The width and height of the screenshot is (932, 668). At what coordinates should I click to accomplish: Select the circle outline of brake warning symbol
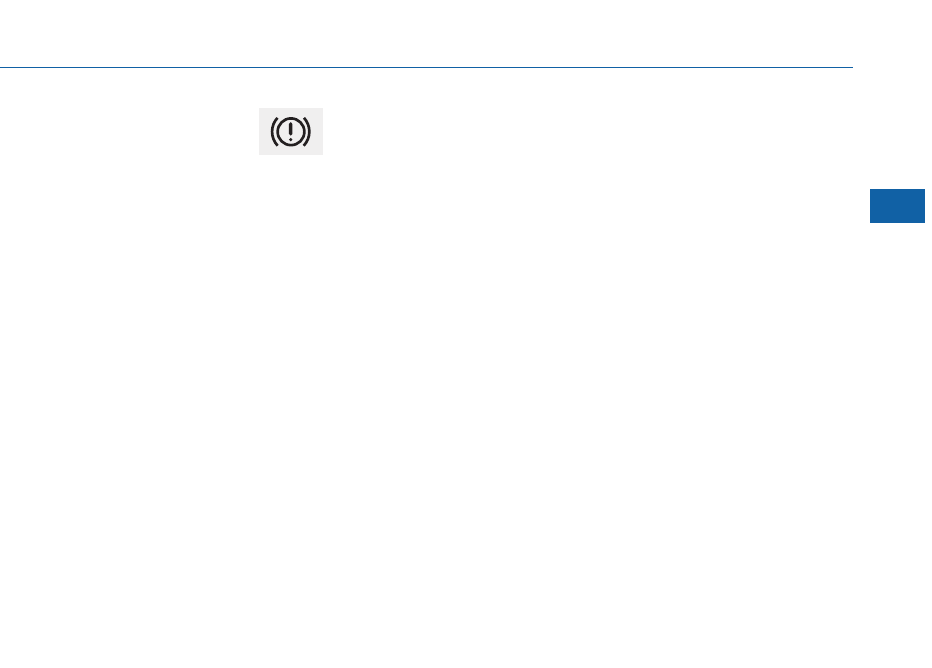point(291,131)
